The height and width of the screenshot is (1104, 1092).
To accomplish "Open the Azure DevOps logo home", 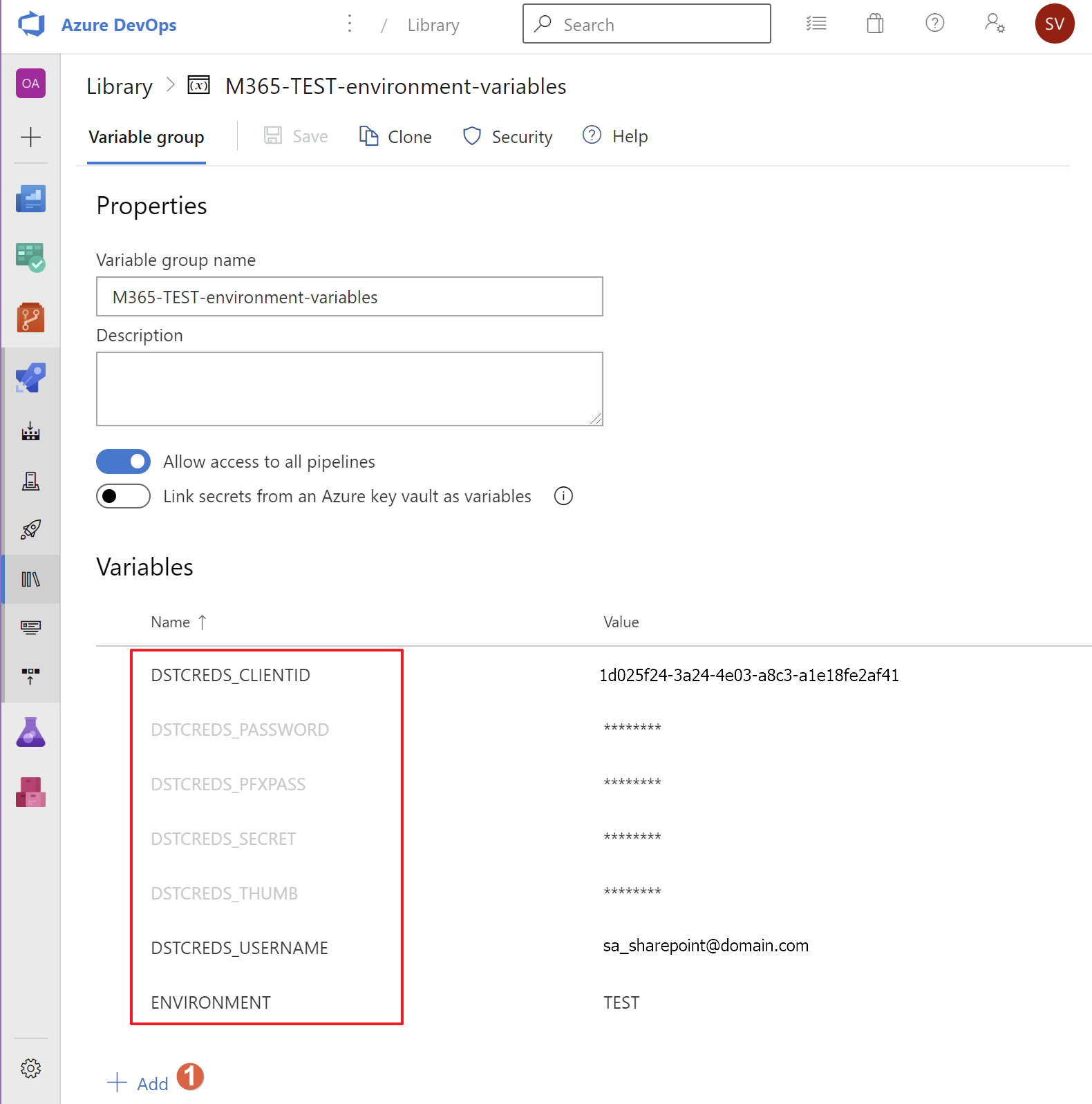I will click(x=31, y=25).
